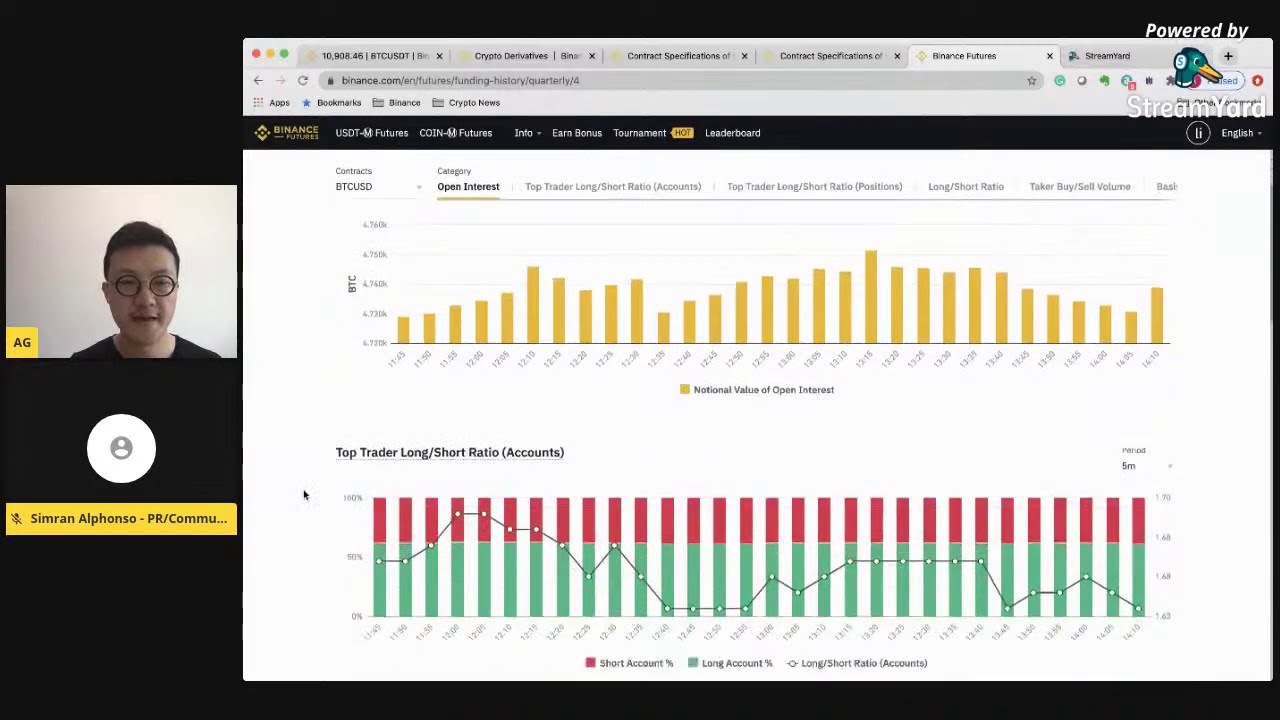Select Top Trader Long/Short Ratio (Positions) tab
The image size is (1280, 720).
[x=814, y=187]
